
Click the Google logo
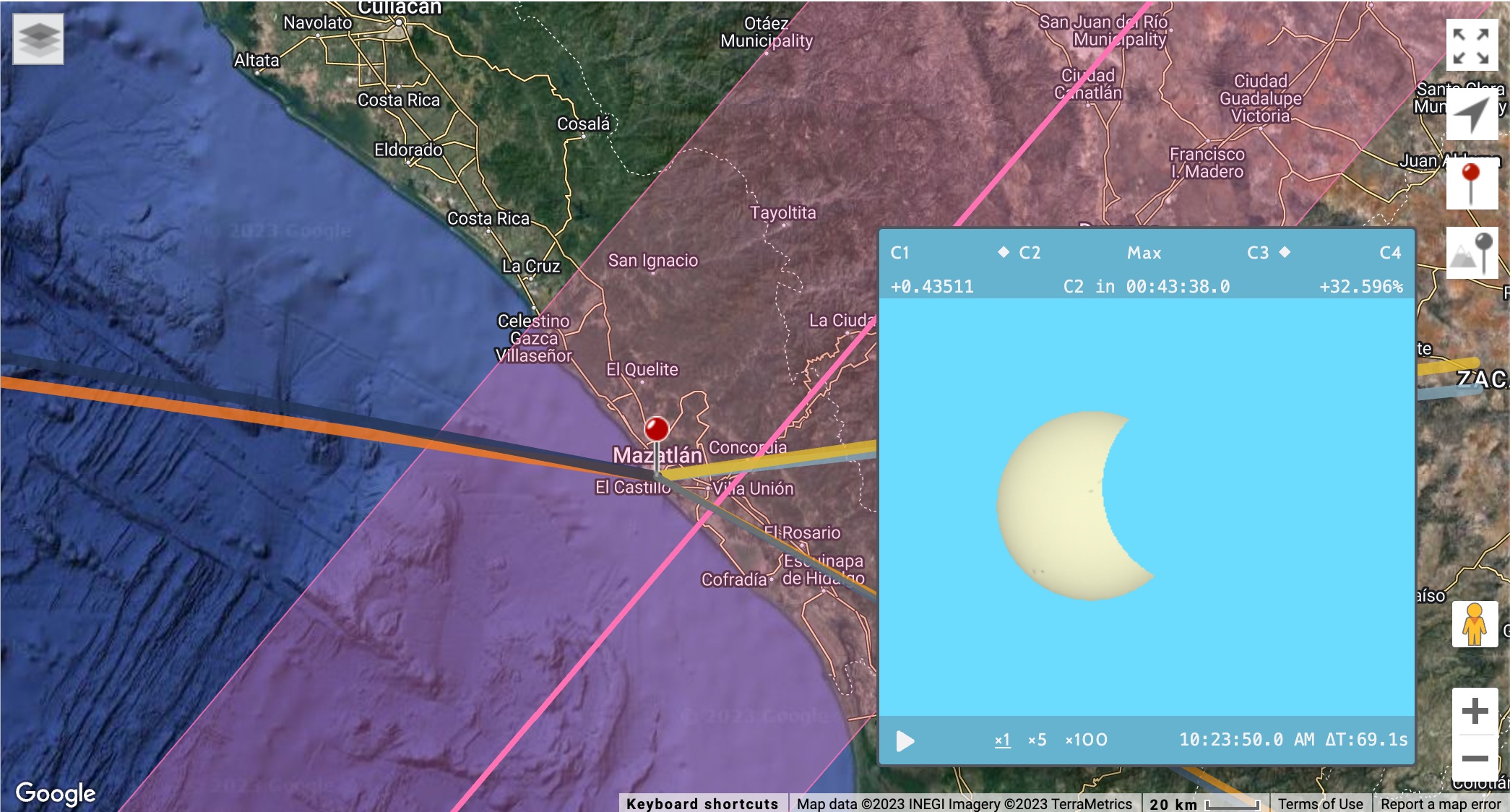click(56, 793)
